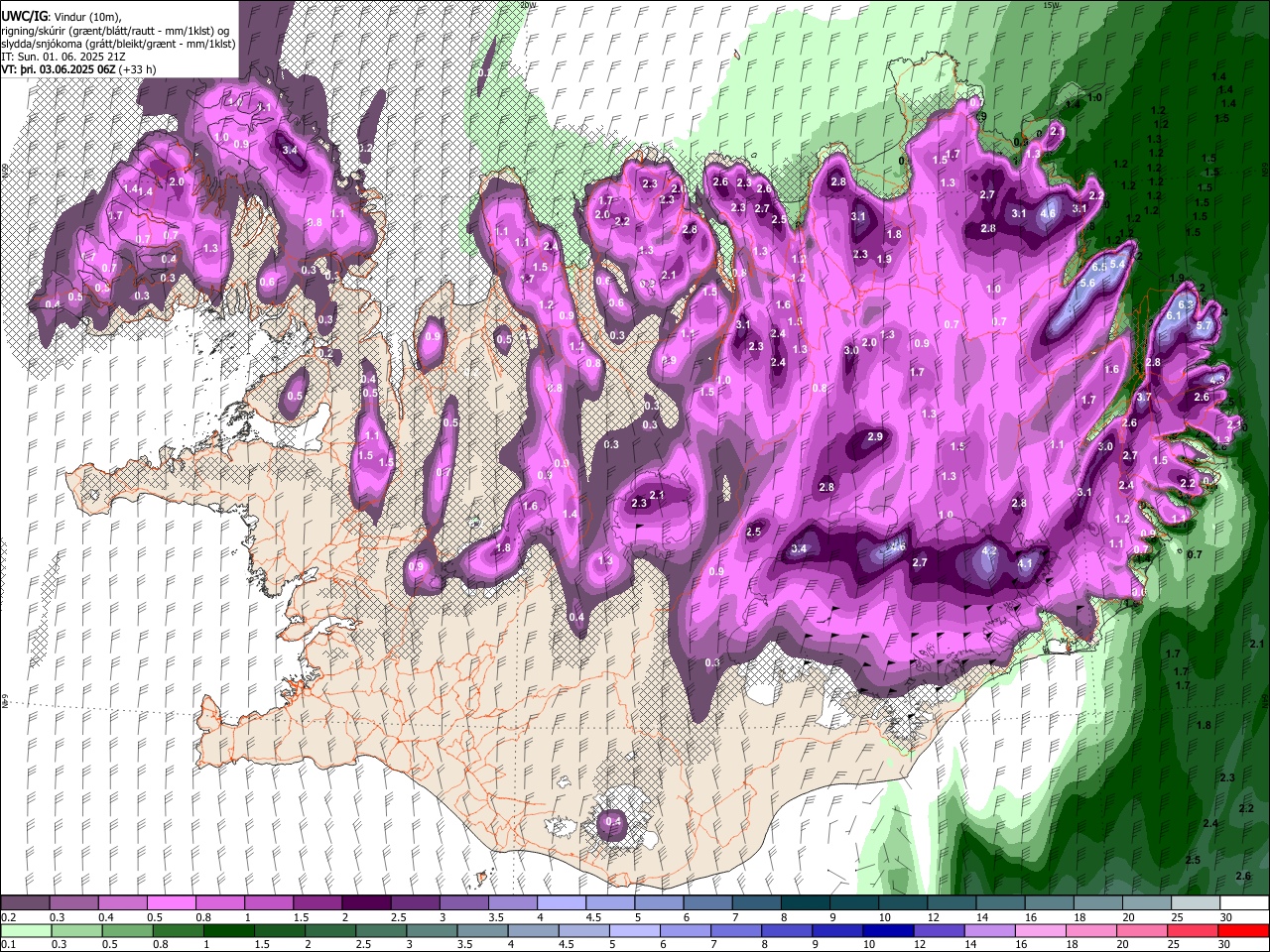Select the blue swatch at rain scale 8
Image resolution: width=1270 pixels, height=952 pixels.
coord(786,930)
